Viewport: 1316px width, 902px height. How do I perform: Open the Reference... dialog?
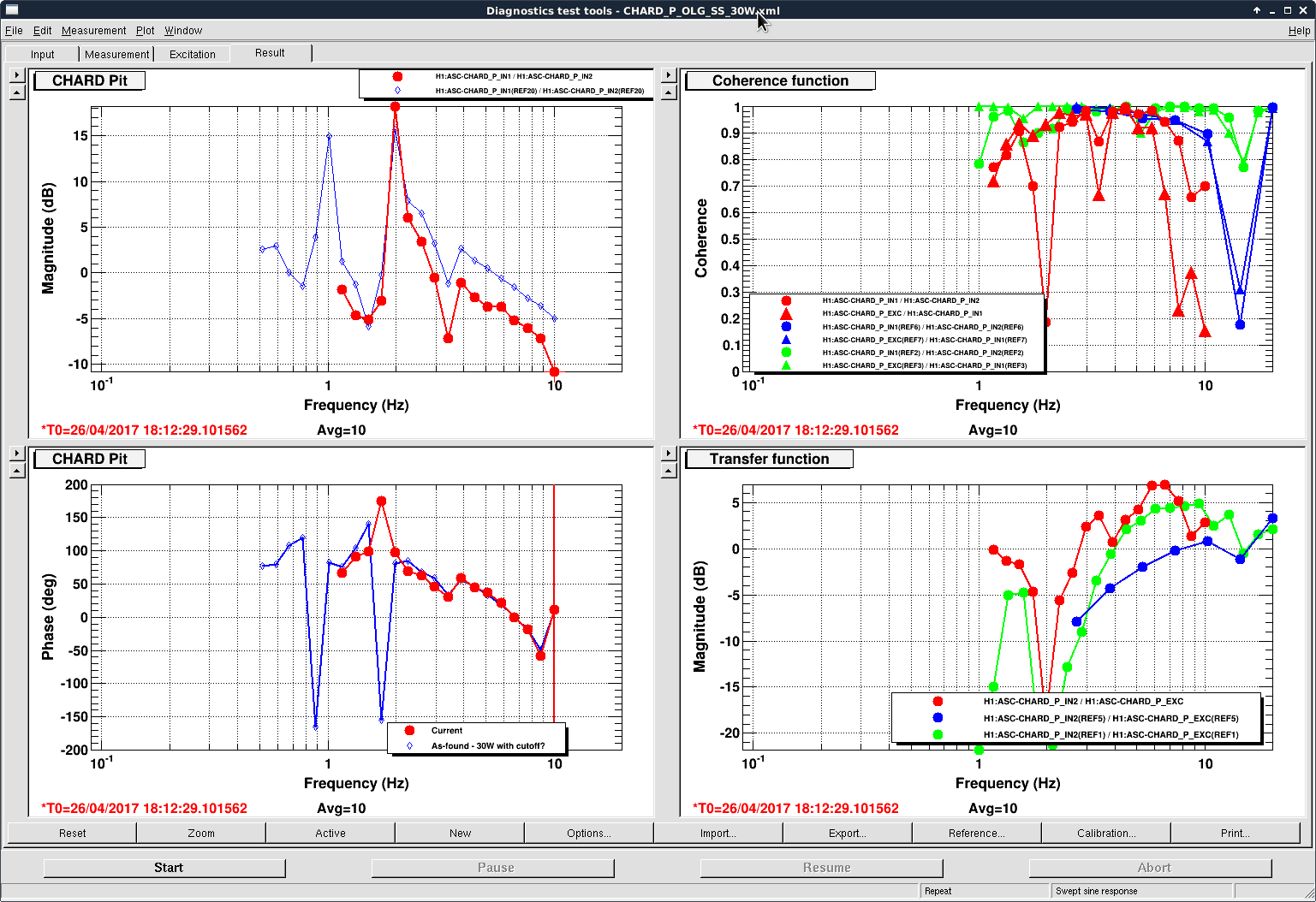coord(977,833)
